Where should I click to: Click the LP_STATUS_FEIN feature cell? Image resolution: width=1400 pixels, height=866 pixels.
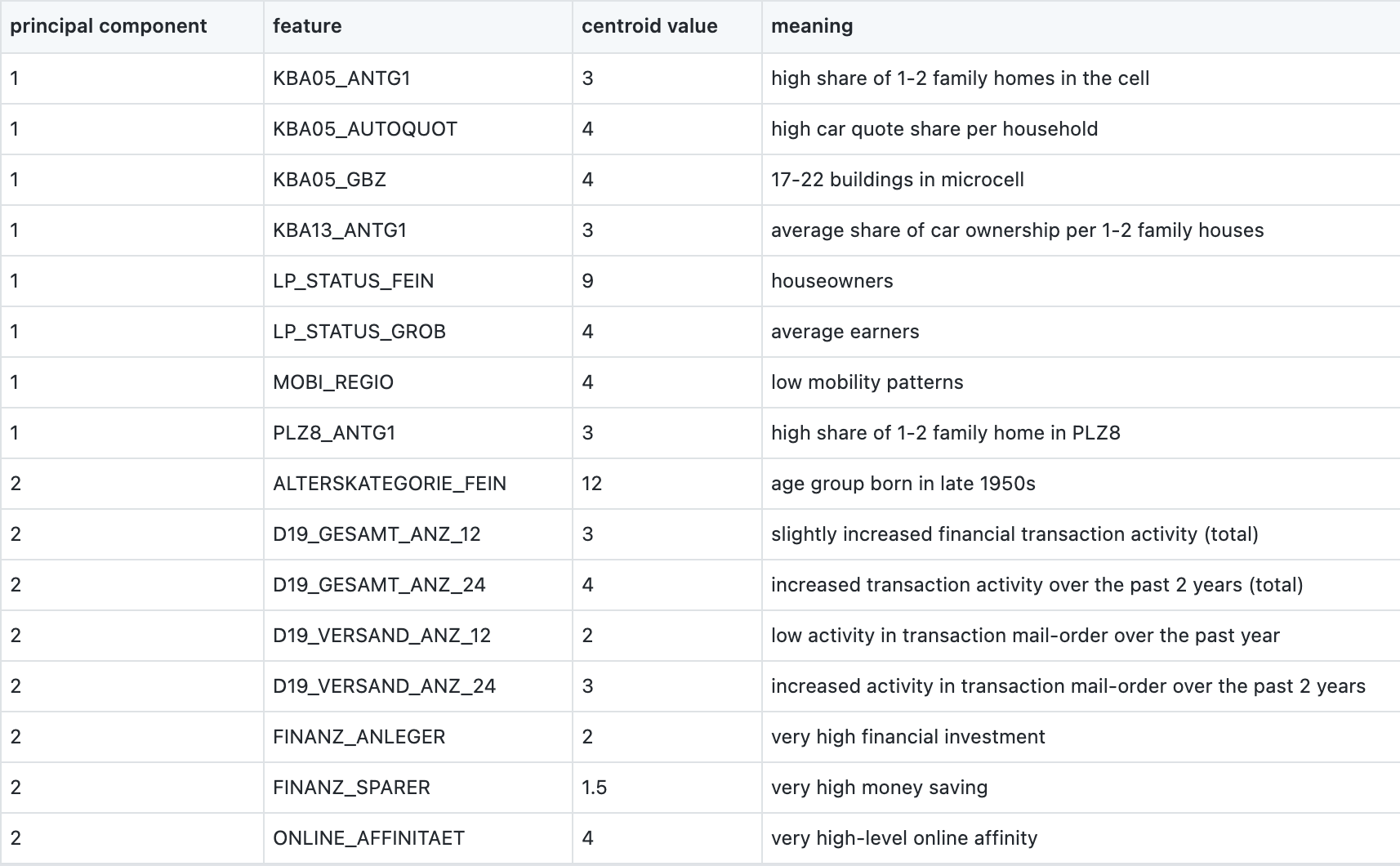pos(353,281)
